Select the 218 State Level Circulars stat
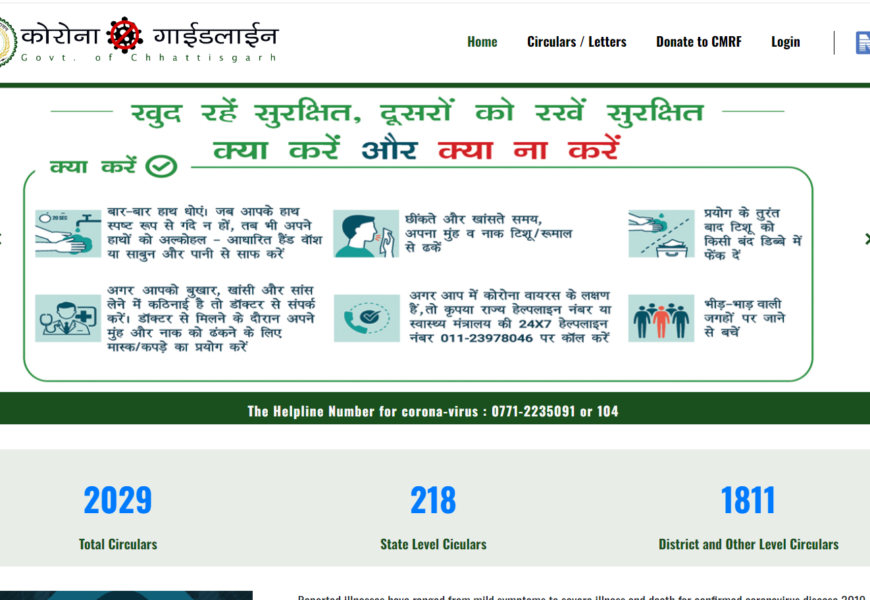This screenshot has width=870, height=600. (433, 500)
